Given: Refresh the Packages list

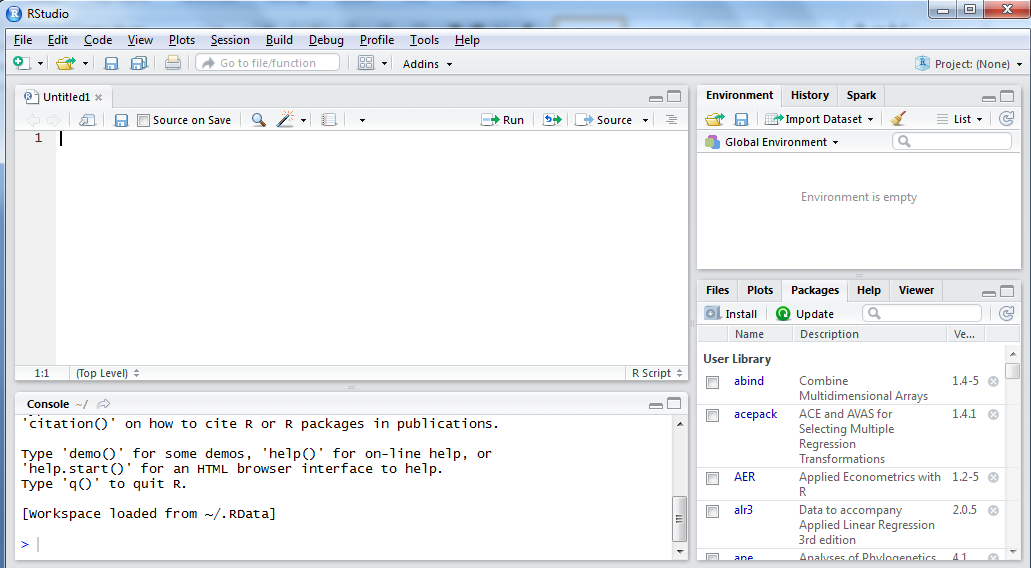Looking at the screenshot, I should coord(1006,314).
